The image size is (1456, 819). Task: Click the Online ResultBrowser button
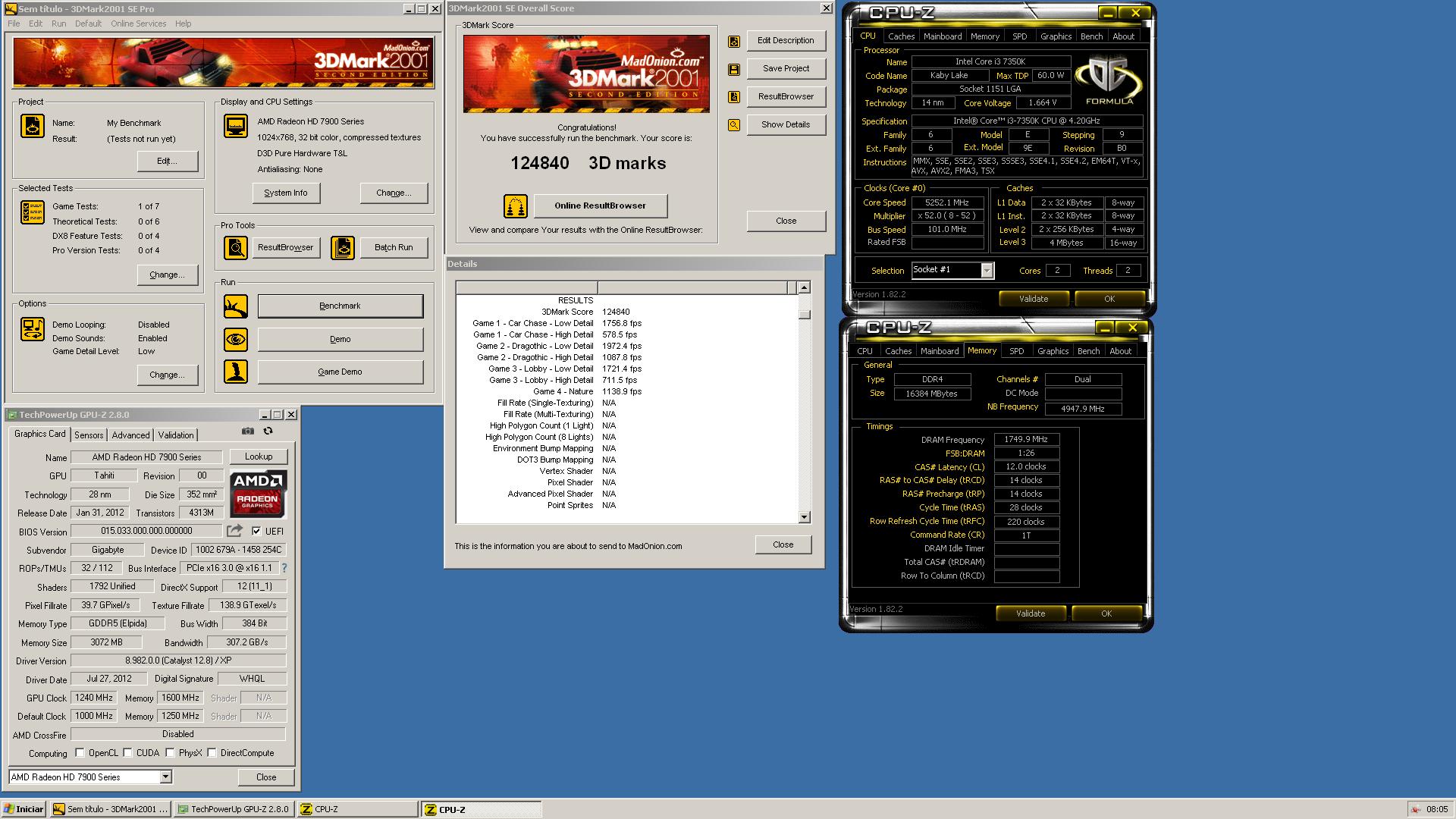(601, 206)
